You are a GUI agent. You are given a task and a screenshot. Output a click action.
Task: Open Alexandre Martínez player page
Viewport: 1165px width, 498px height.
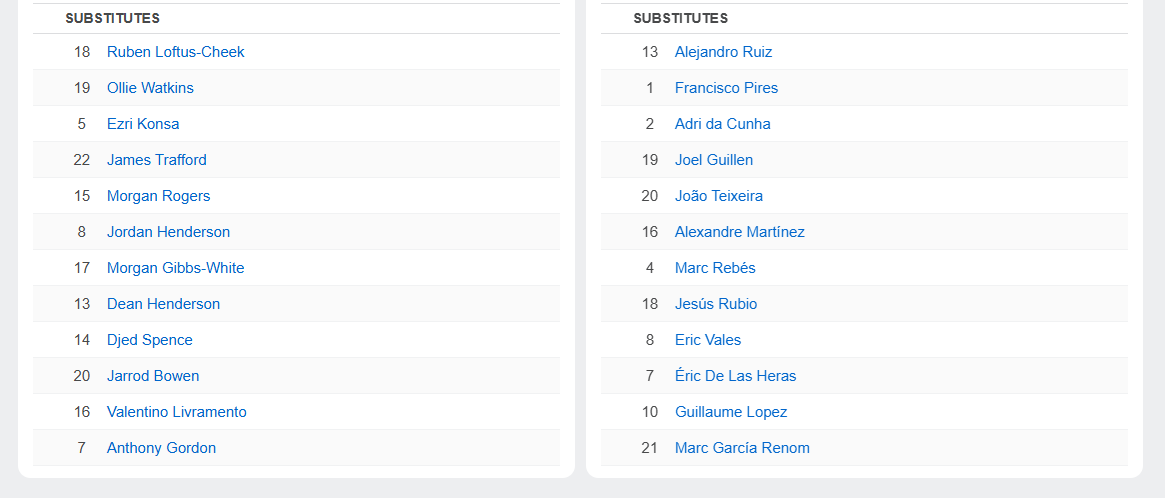(740, 232)
